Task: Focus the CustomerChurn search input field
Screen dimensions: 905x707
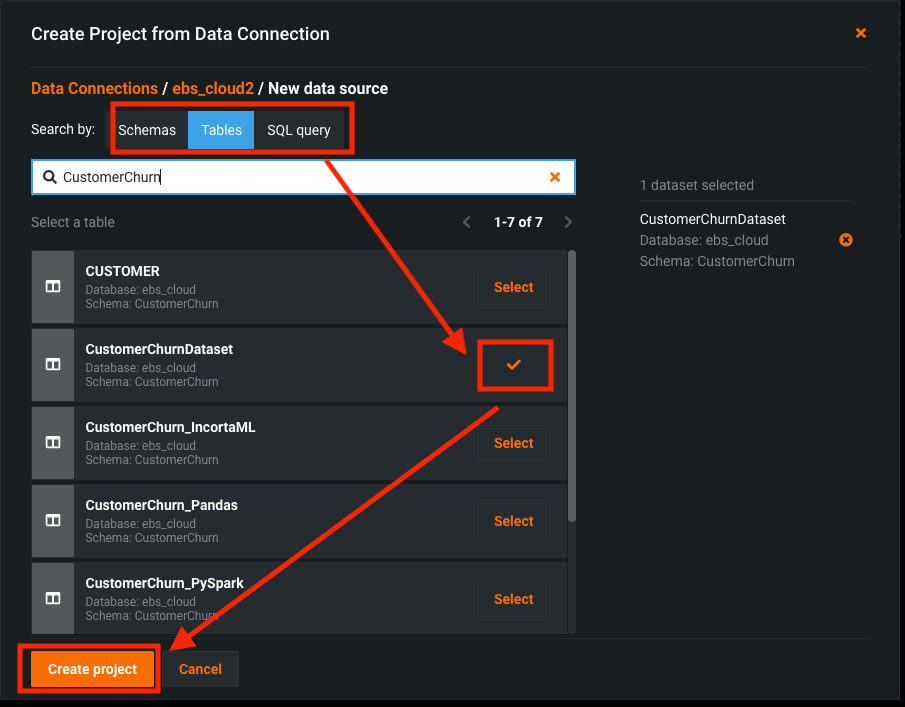Action: (x=300, y=177)
